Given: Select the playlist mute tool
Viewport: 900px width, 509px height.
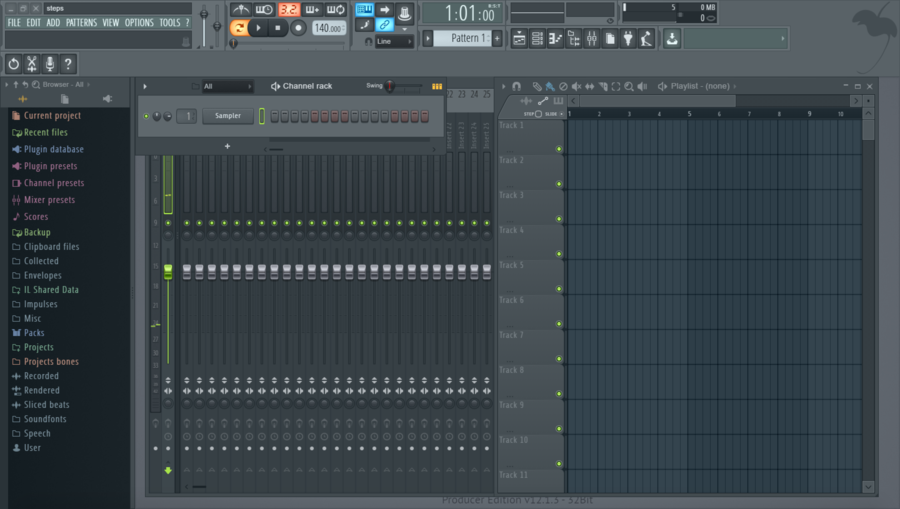Looking at the screenshot, I should click(576, 86).
